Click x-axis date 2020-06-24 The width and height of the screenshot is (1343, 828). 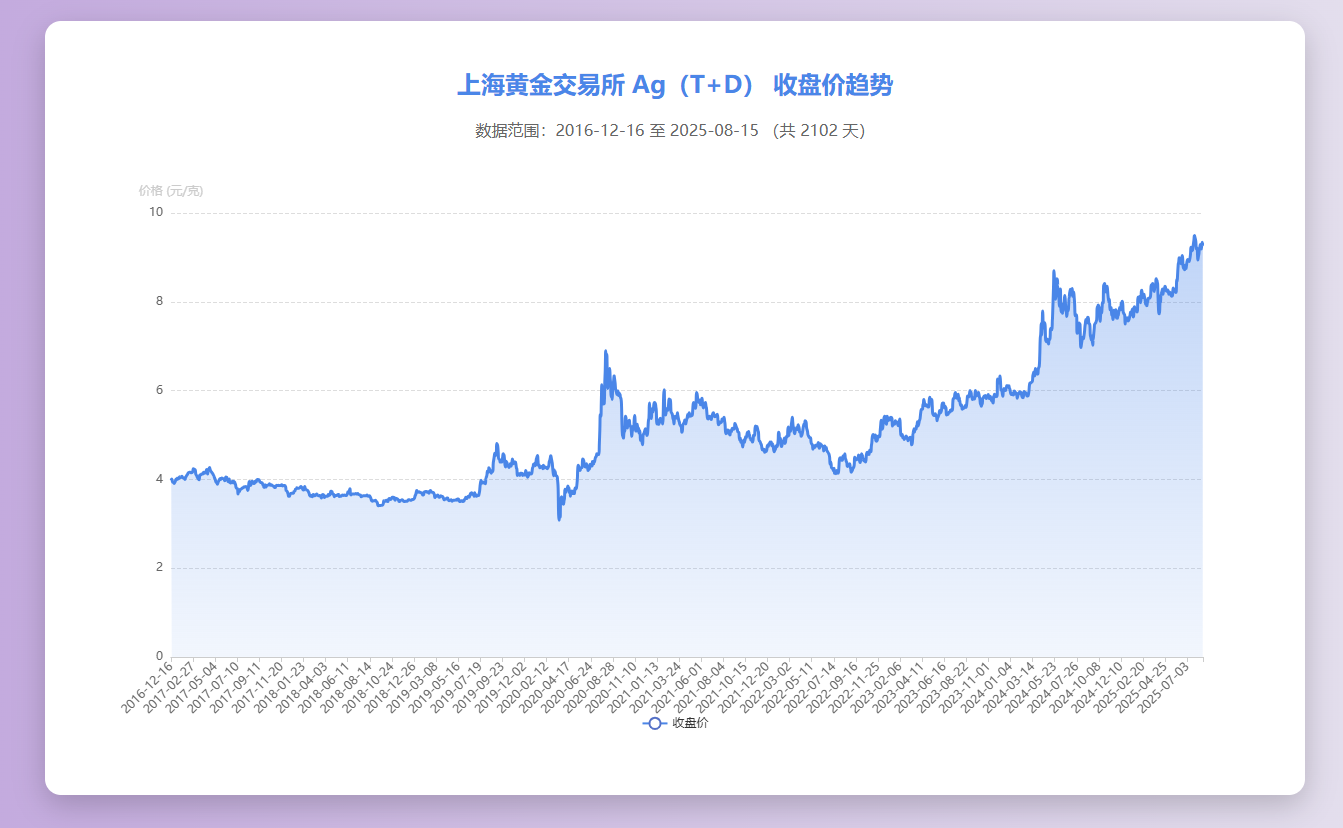566,687
